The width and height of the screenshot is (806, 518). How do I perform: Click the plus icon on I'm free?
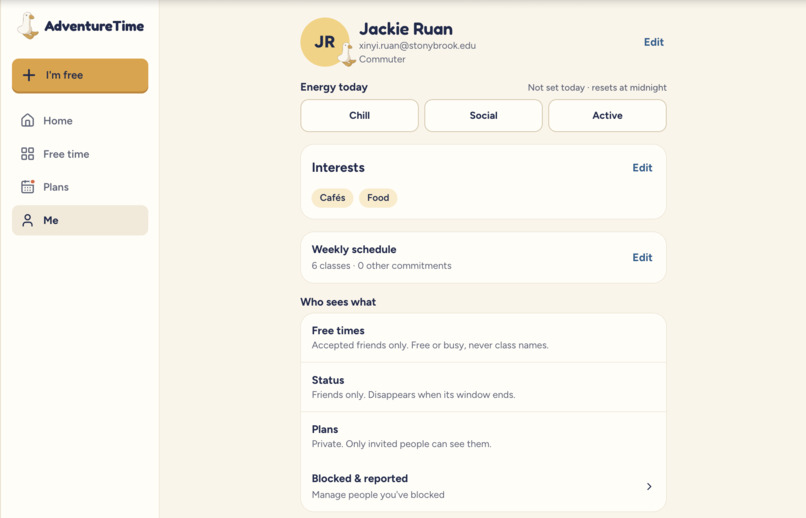coord(29,75)
